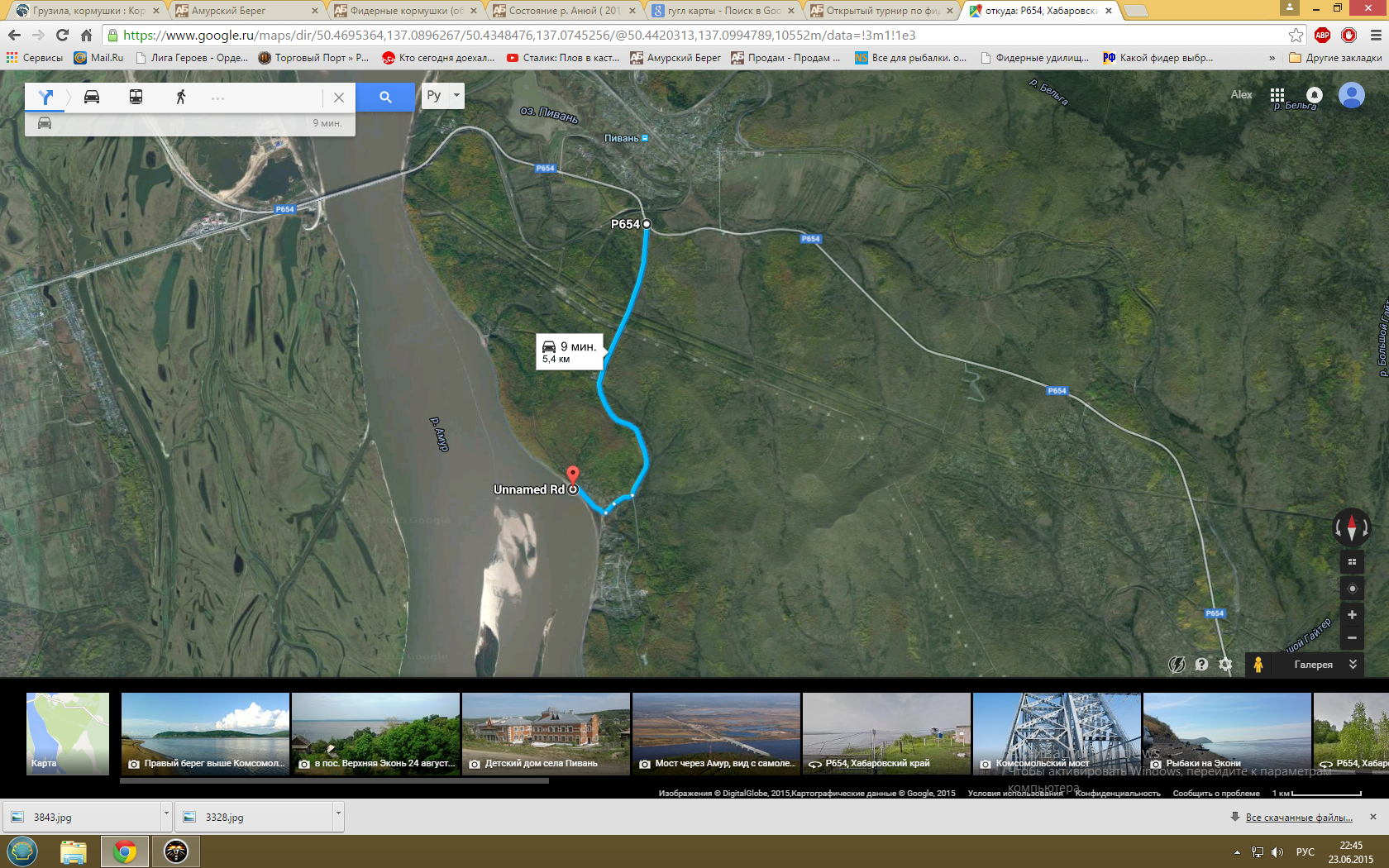Zoom in on the map
Screen dimensions: 1389x868
pos(1352,614)
